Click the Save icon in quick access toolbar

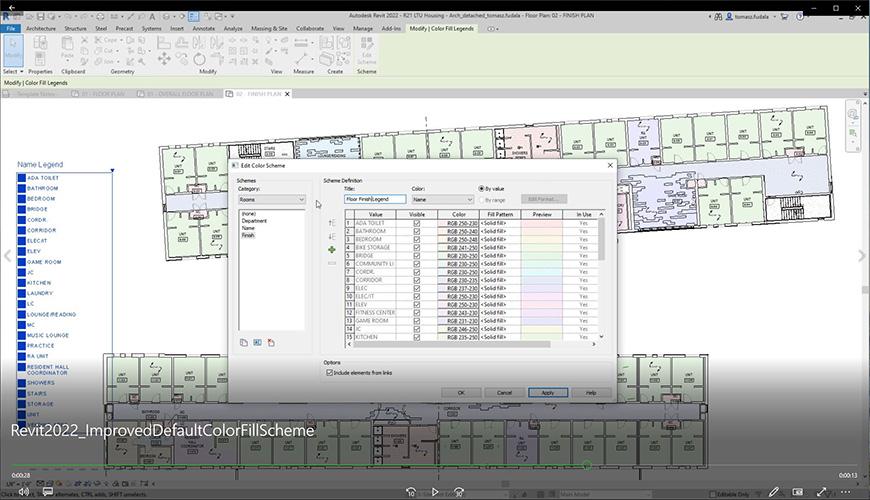40,17
